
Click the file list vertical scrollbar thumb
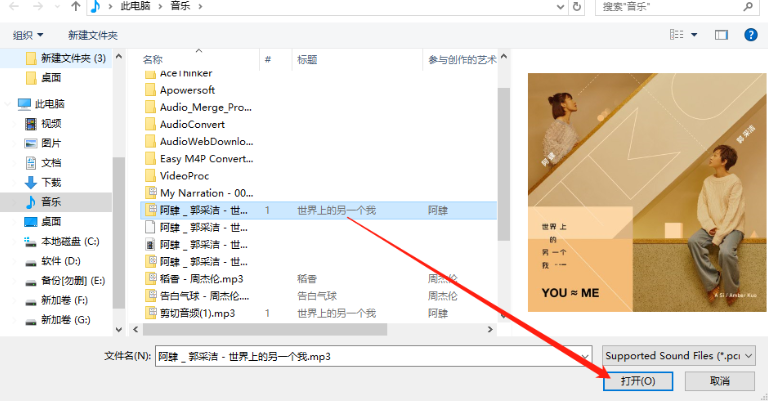[504, 165]
